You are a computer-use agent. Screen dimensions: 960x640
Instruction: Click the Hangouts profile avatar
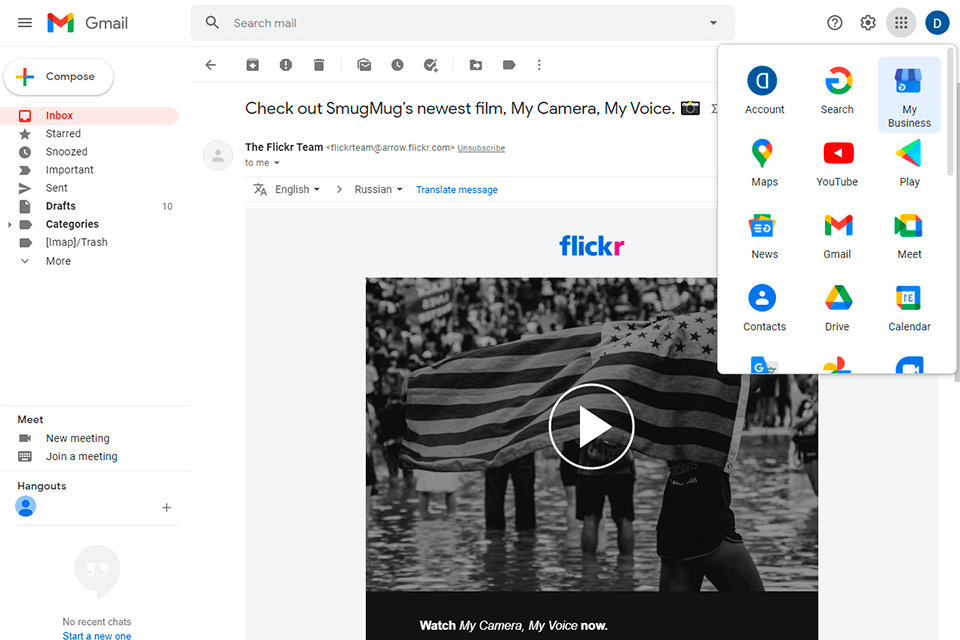point(25,506)
